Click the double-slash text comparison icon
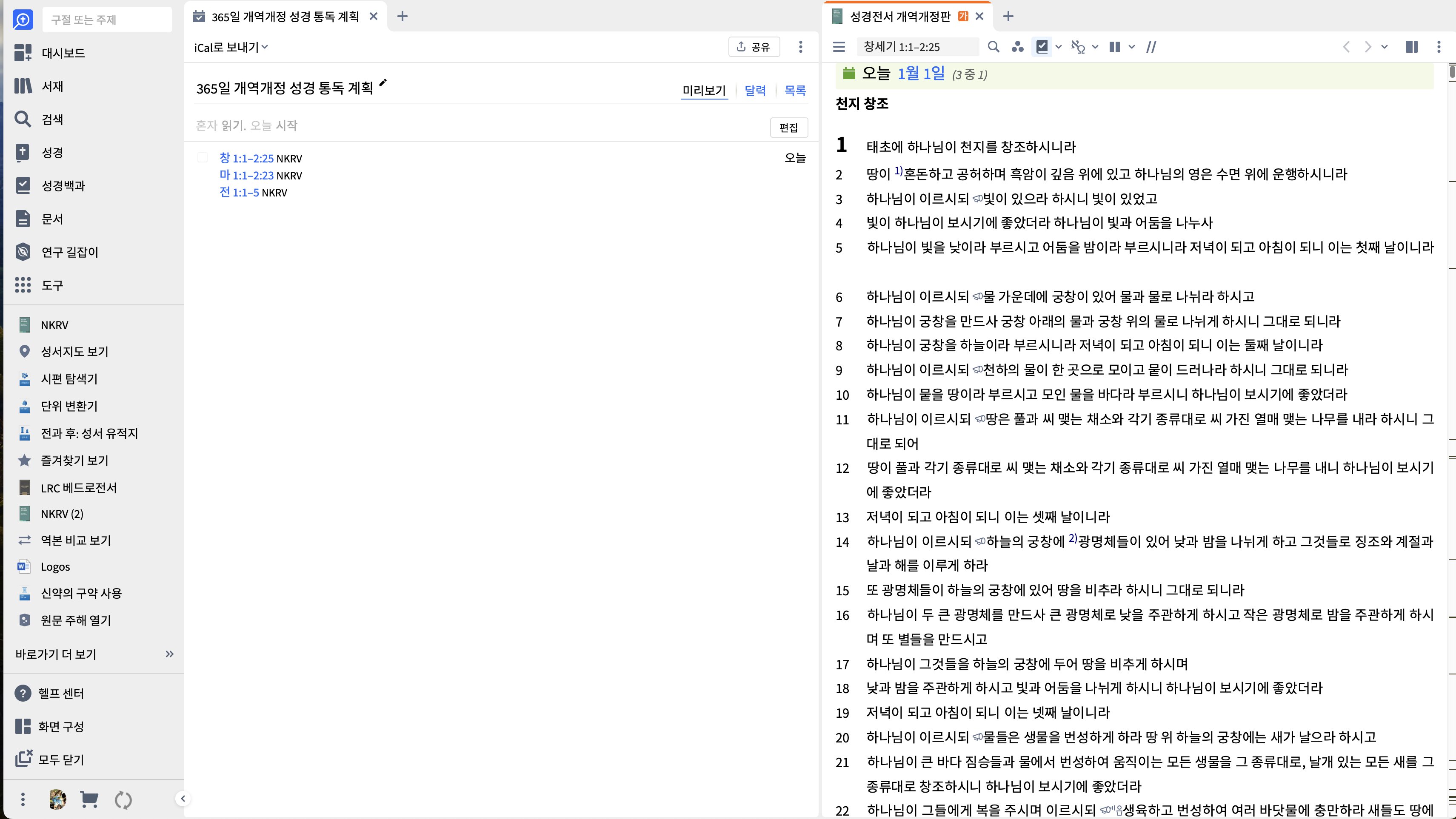The height and width of the screenshot is (819, 1456). [x=1151, y=47]
